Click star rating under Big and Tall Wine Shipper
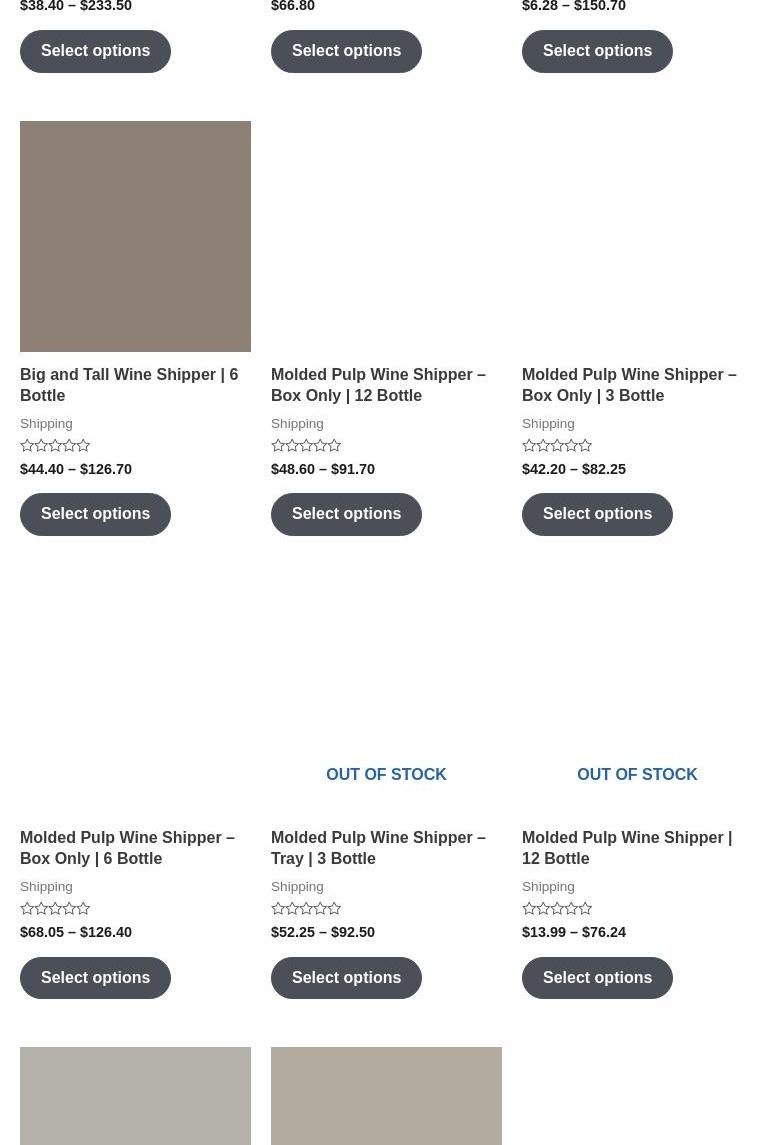Viewport: 773px width, 1145px height. point(55,446)
